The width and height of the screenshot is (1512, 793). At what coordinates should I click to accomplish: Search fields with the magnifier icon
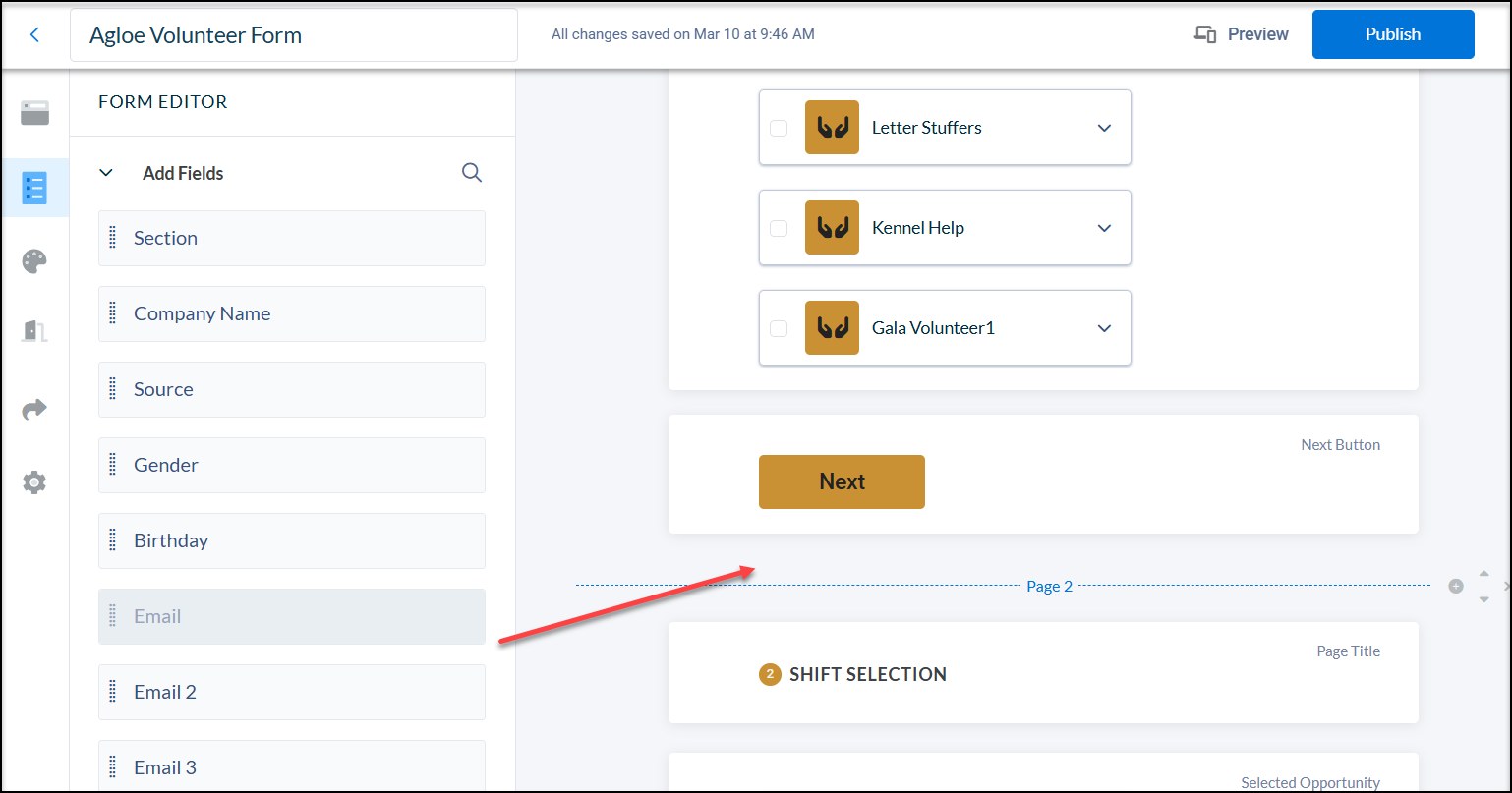pyautogui.click(x=472, y=173)
